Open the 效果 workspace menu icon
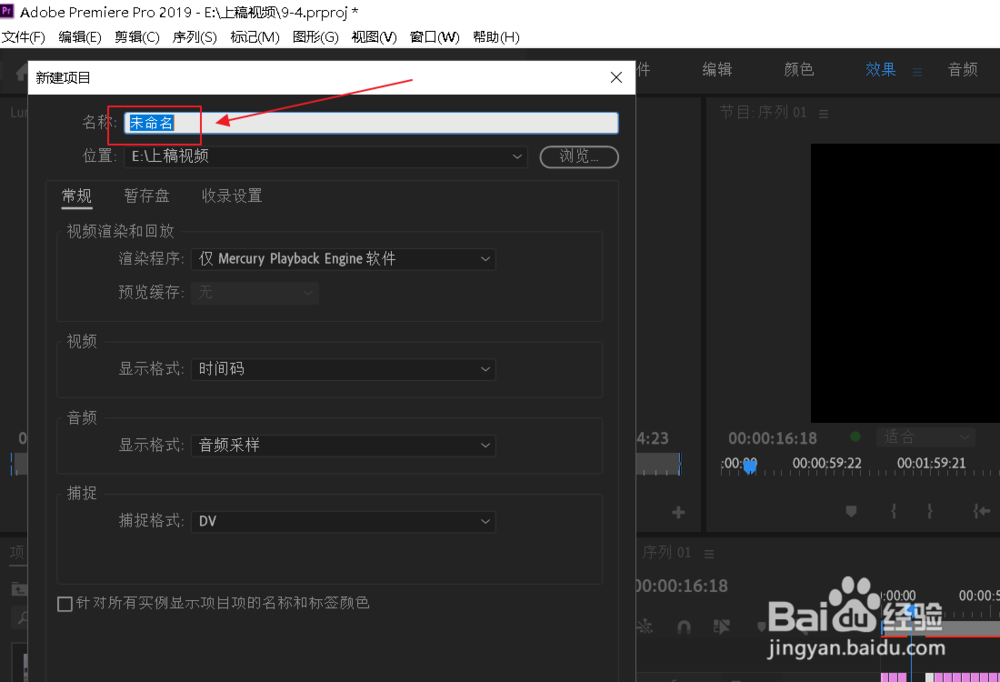The width and height of the screenshot is (1000, 682). [917, 72]
